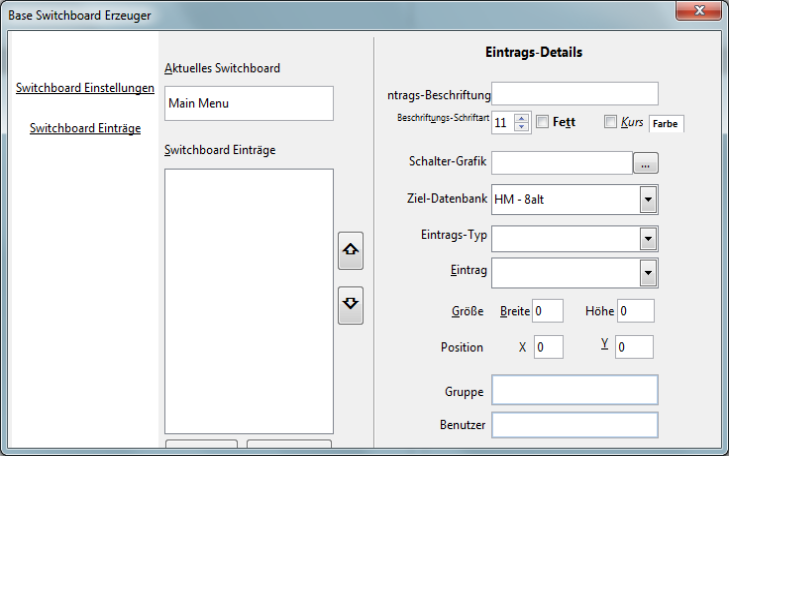Enable the Fett bold checkbox

pos(542,122)
